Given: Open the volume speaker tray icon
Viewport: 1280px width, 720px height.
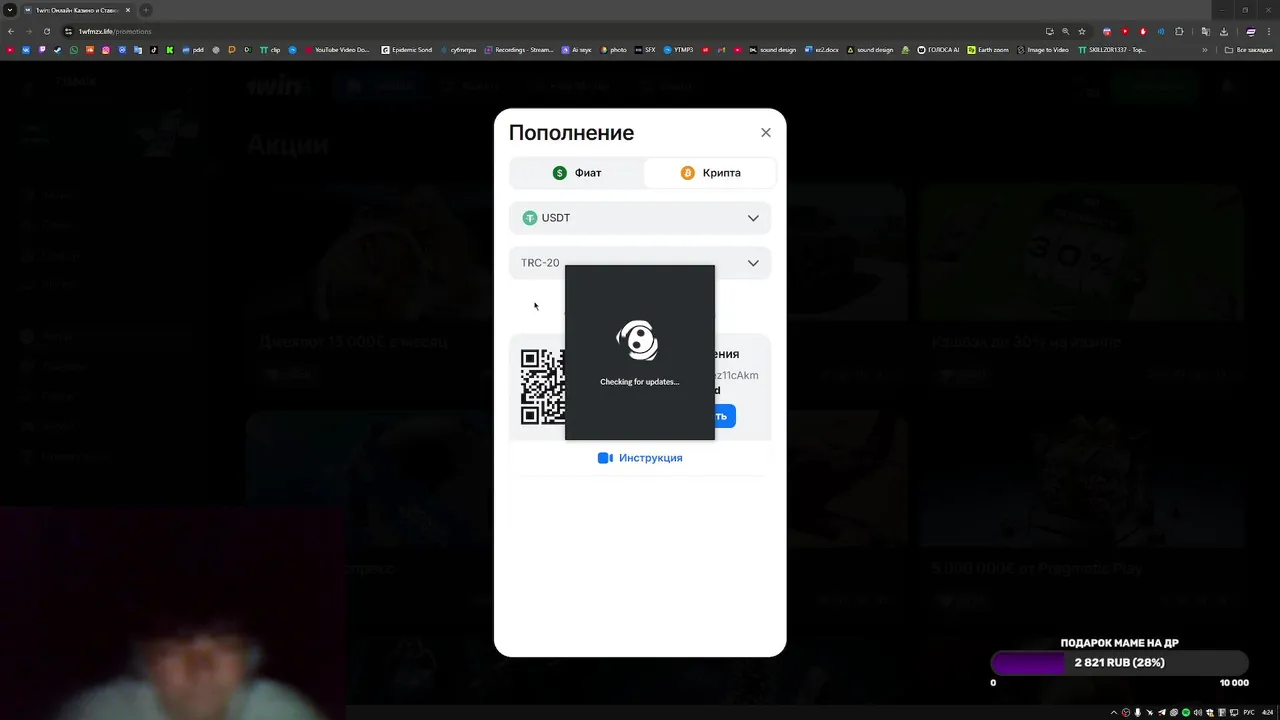Looking at the screenshot, I should [1198, 713].
